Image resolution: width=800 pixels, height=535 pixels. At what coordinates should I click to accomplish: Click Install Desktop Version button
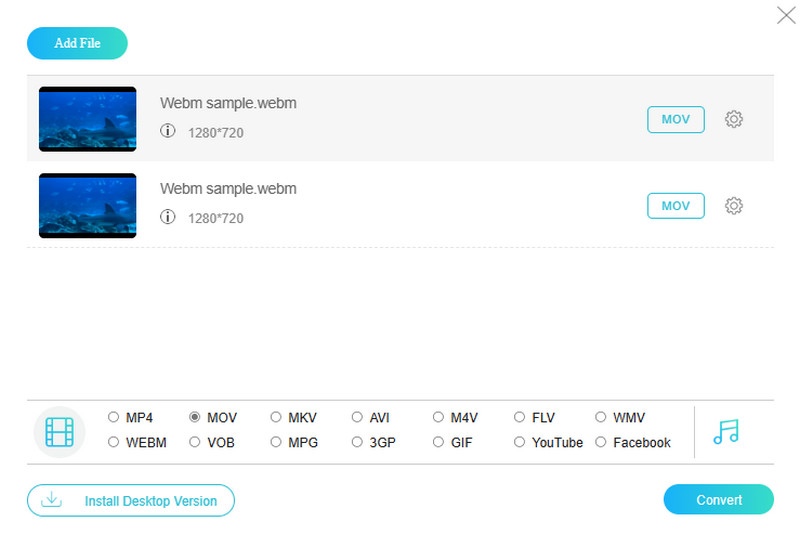coord(131,500)
